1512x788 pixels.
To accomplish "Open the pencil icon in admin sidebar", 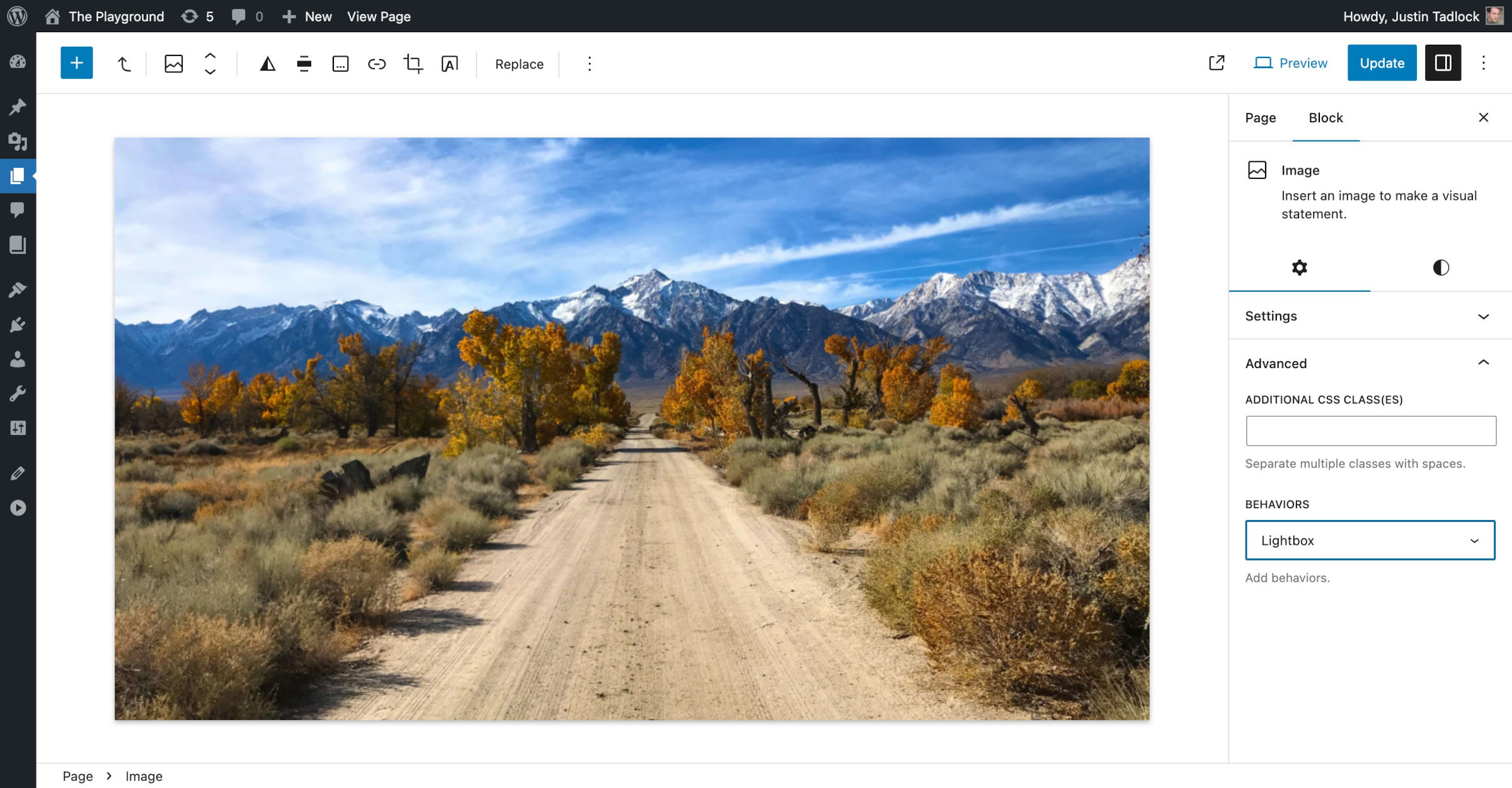I will coord(18,473).
